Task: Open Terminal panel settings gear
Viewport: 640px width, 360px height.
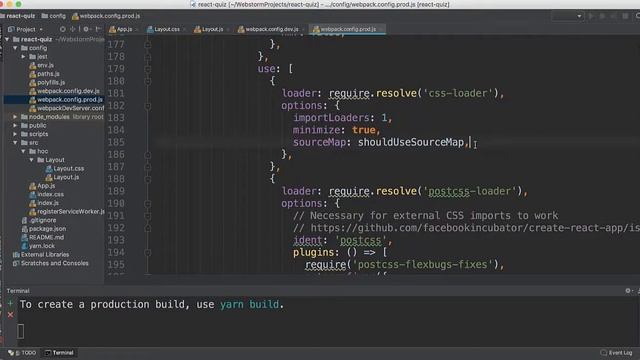Action: 628,291
